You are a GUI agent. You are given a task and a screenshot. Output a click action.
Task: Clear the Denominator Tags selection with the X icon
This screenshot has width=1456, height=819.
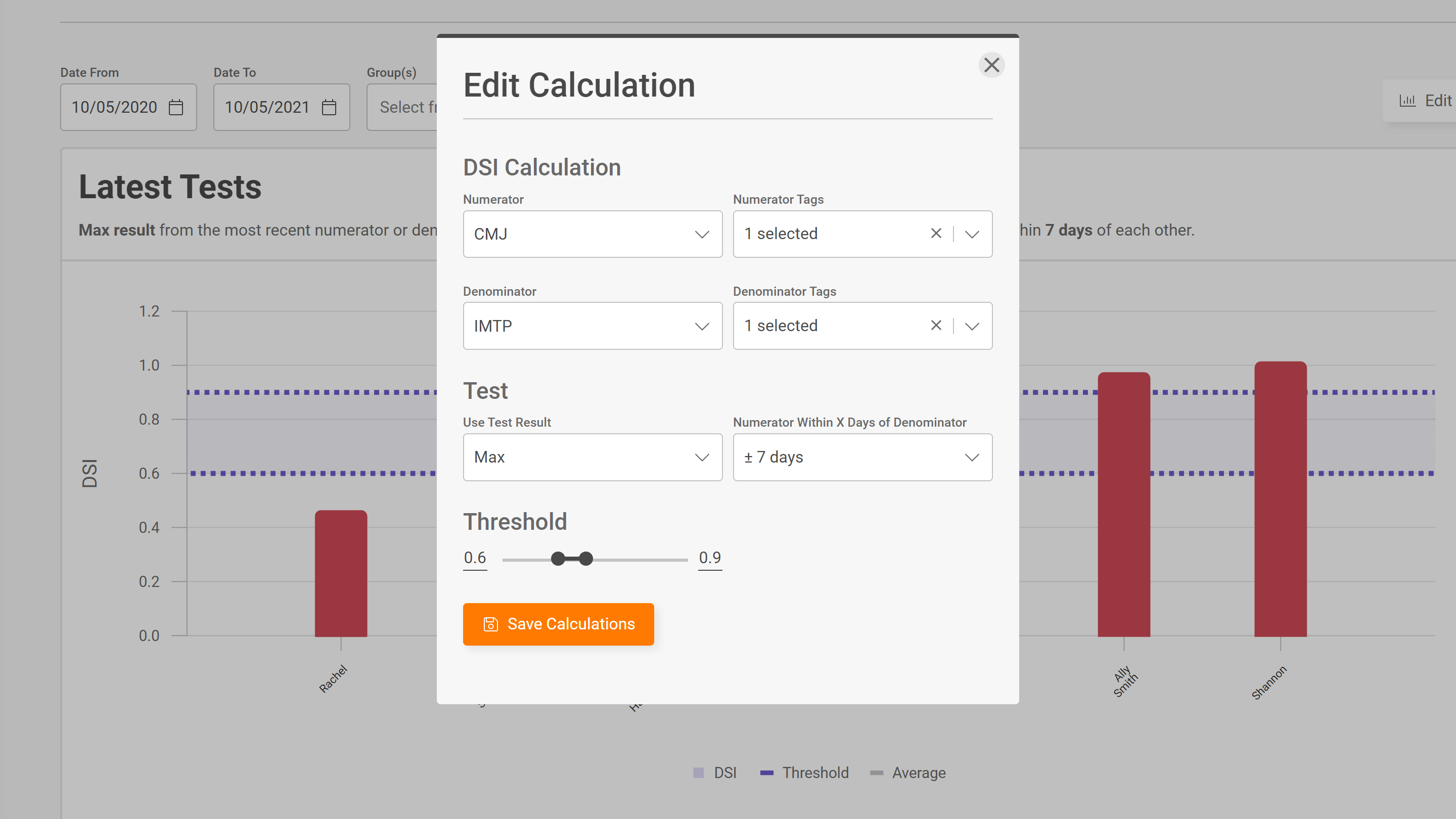(936, 325)
